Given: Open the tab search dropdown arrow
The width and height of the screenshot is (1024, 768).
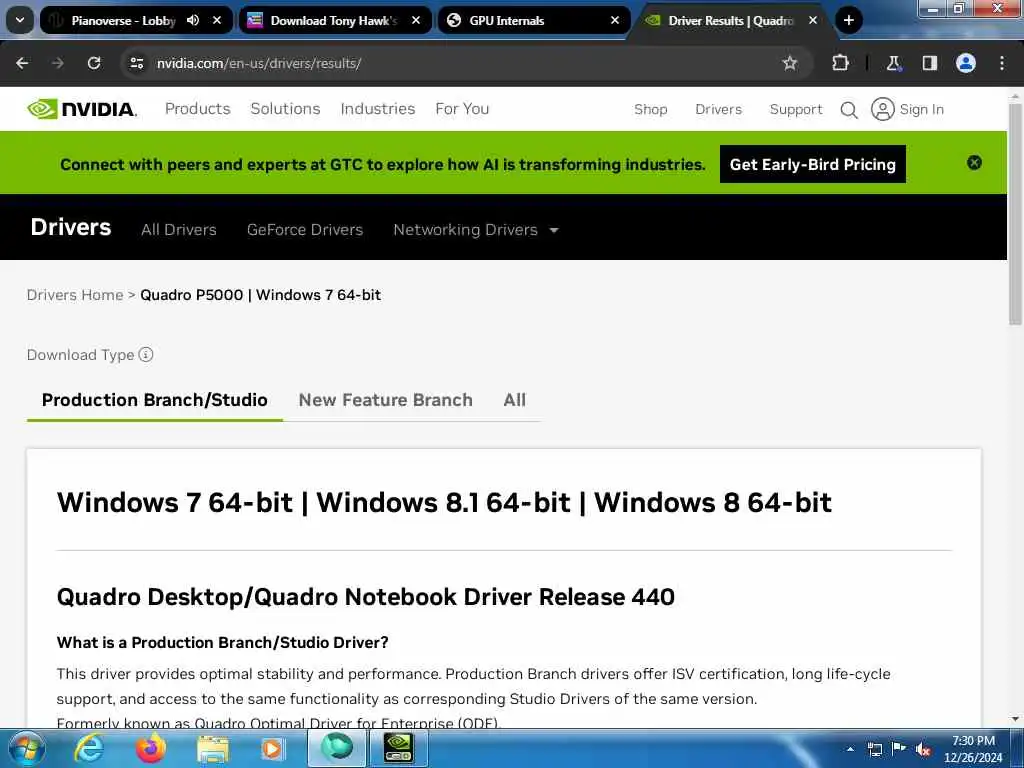Looking at the screenshot, I should (x=20, y=20).
